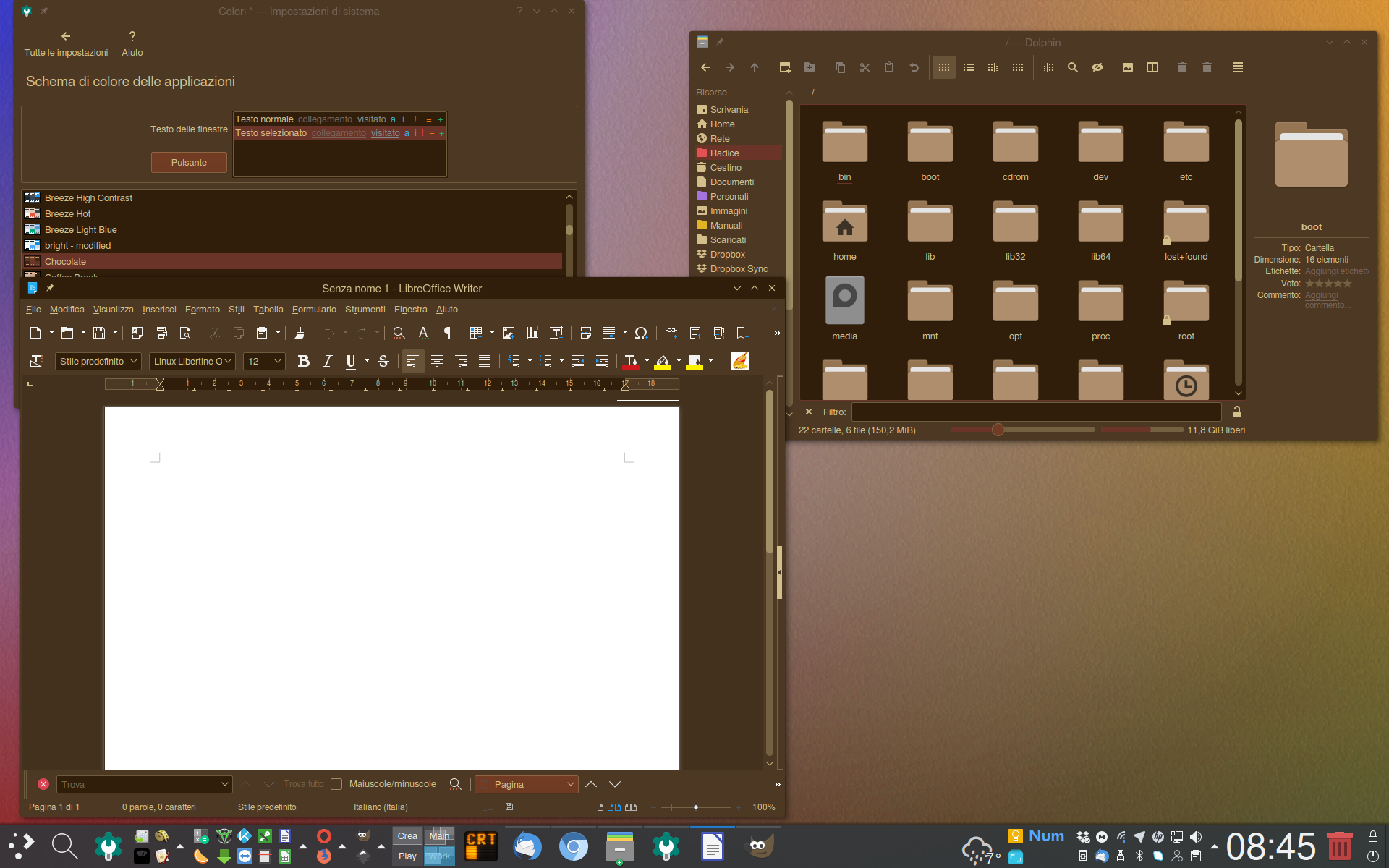Viewport: 1389px width, 868px height.
Task: Expand Writer toolbar overflow chevron
Action: [x=777, y=333]
